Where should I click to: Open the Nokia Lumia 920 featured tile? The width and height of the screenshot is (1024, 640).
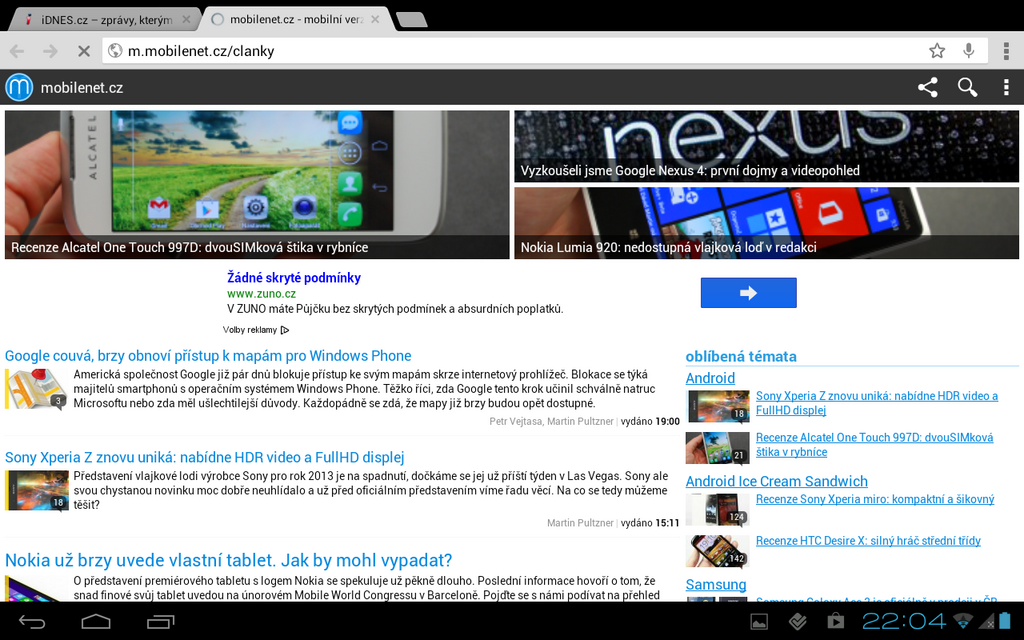[x=766, y=223]
